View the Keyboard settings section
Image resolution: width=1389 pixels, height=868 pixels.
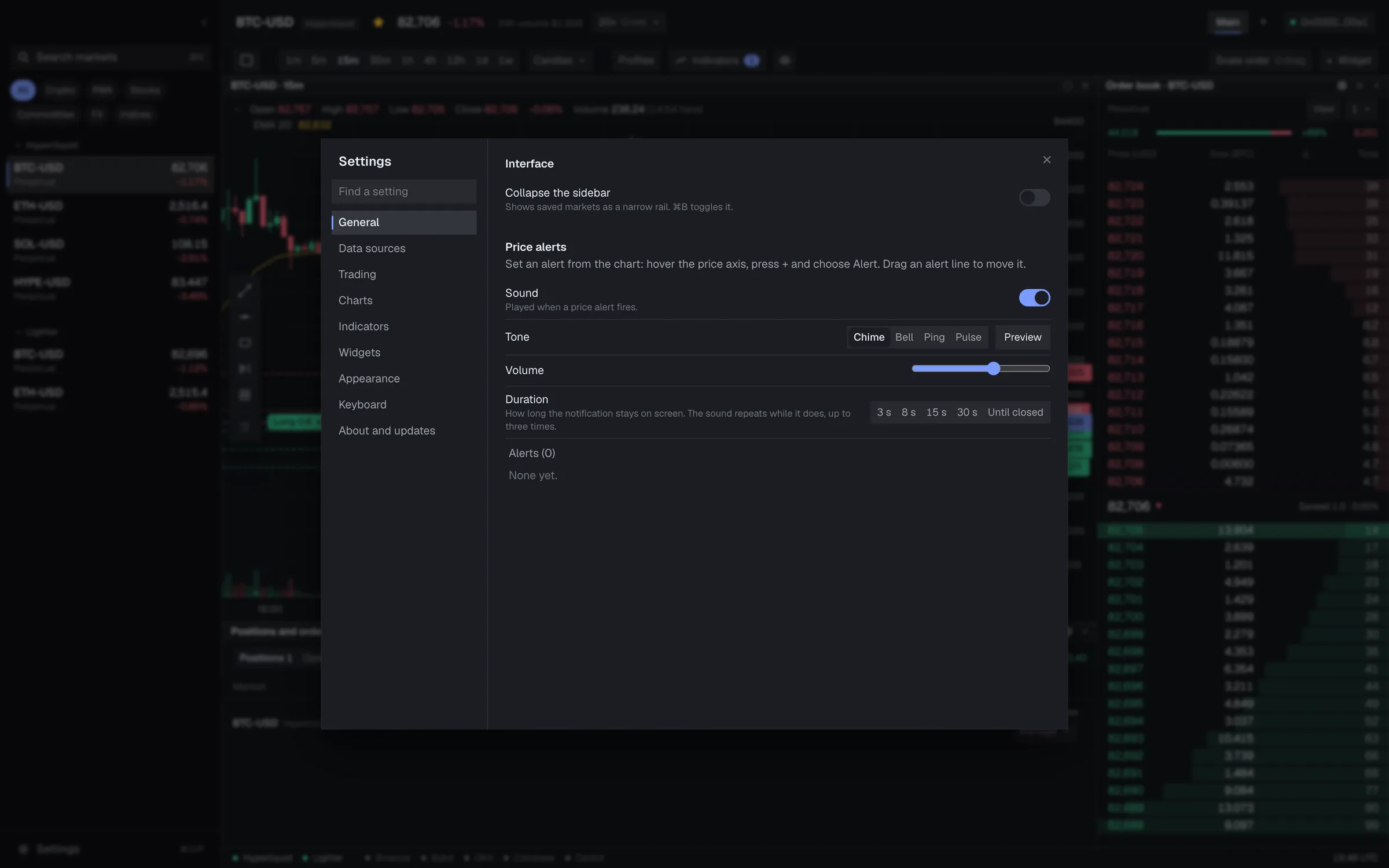coord(404,404)
